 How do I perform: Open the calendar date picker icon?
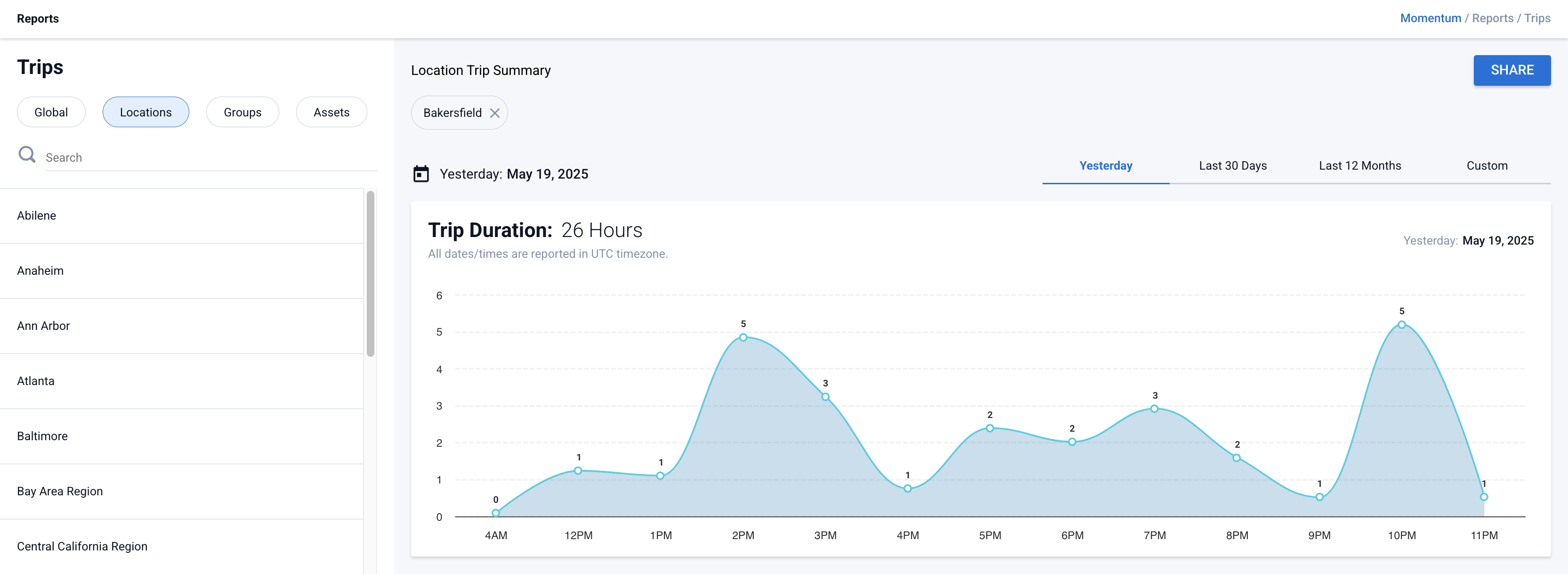pos(420,174)
